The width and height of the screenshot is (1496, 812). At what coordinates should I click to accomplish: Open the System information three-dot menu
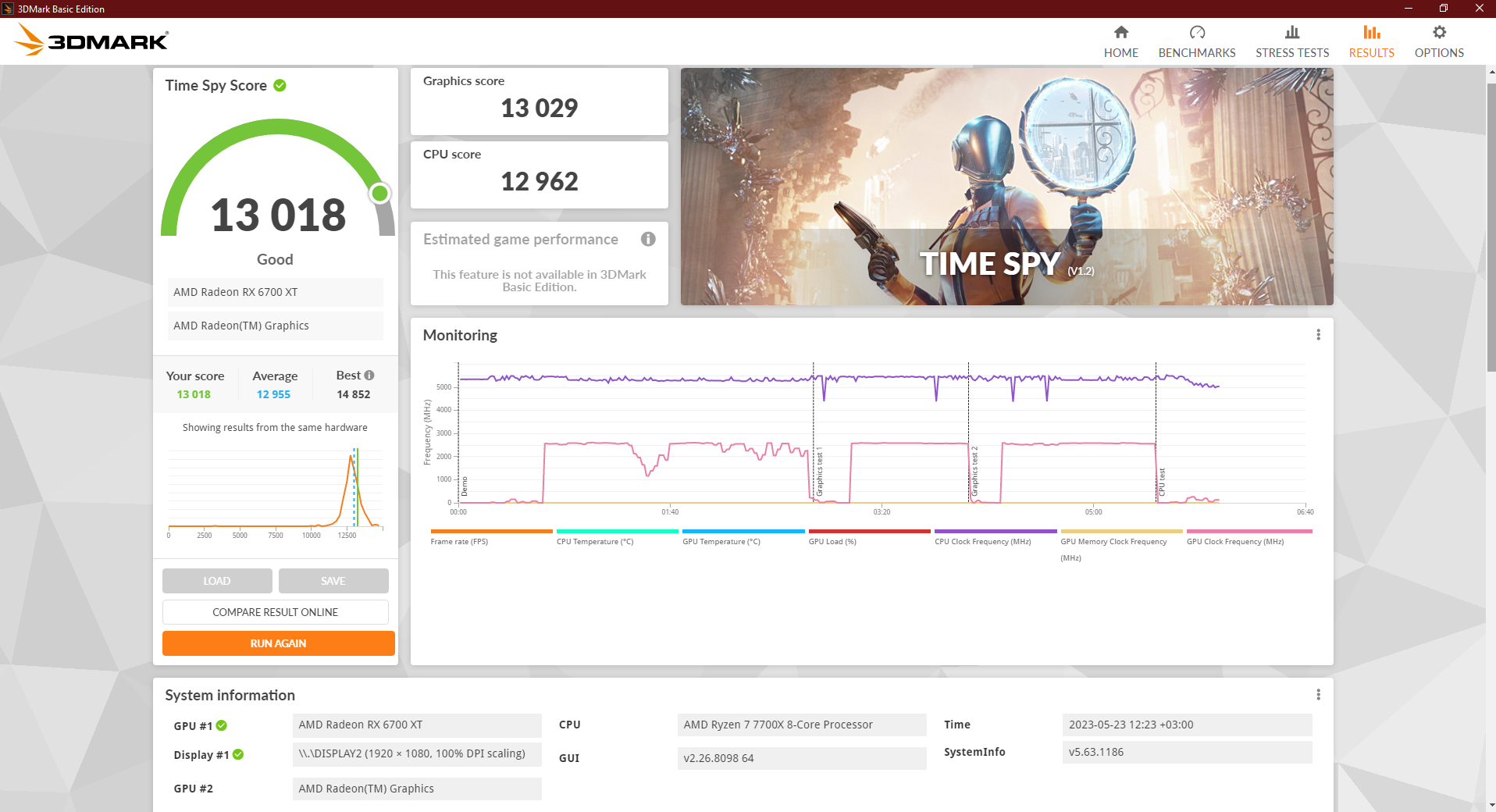(1319, 695)
